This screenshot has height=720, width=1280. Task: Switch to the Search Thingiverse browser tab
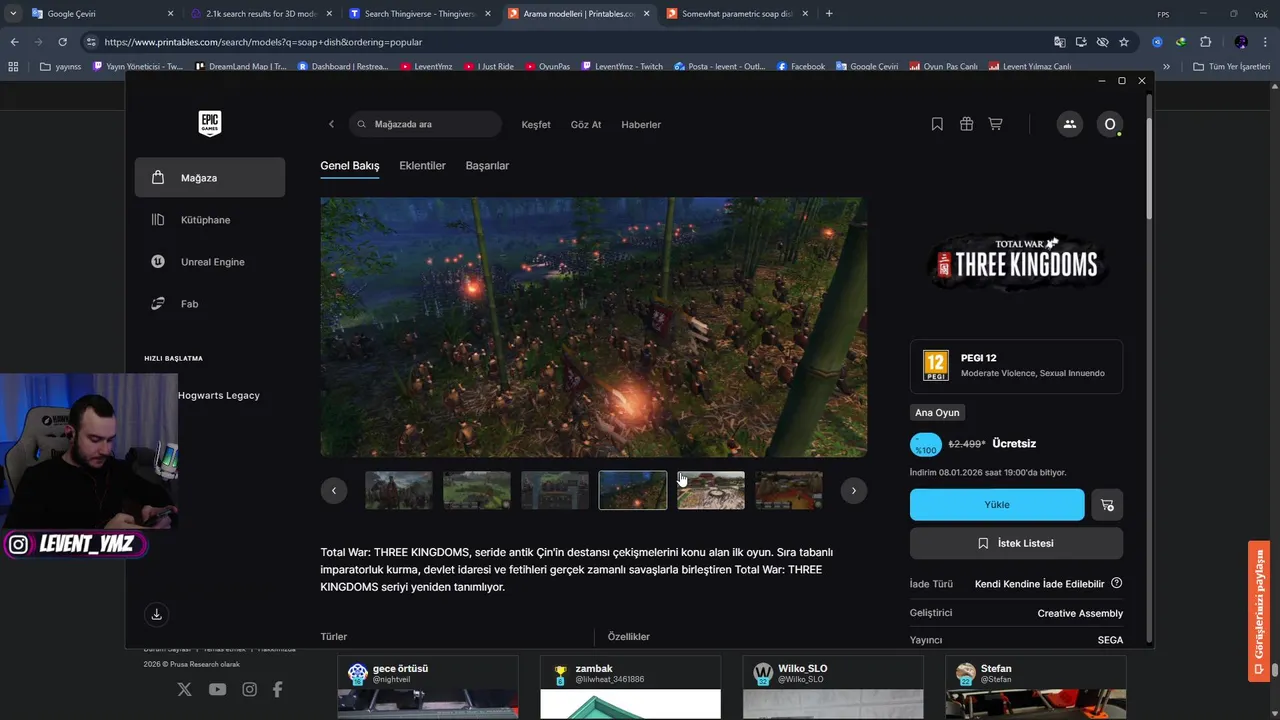coord(420,14)
